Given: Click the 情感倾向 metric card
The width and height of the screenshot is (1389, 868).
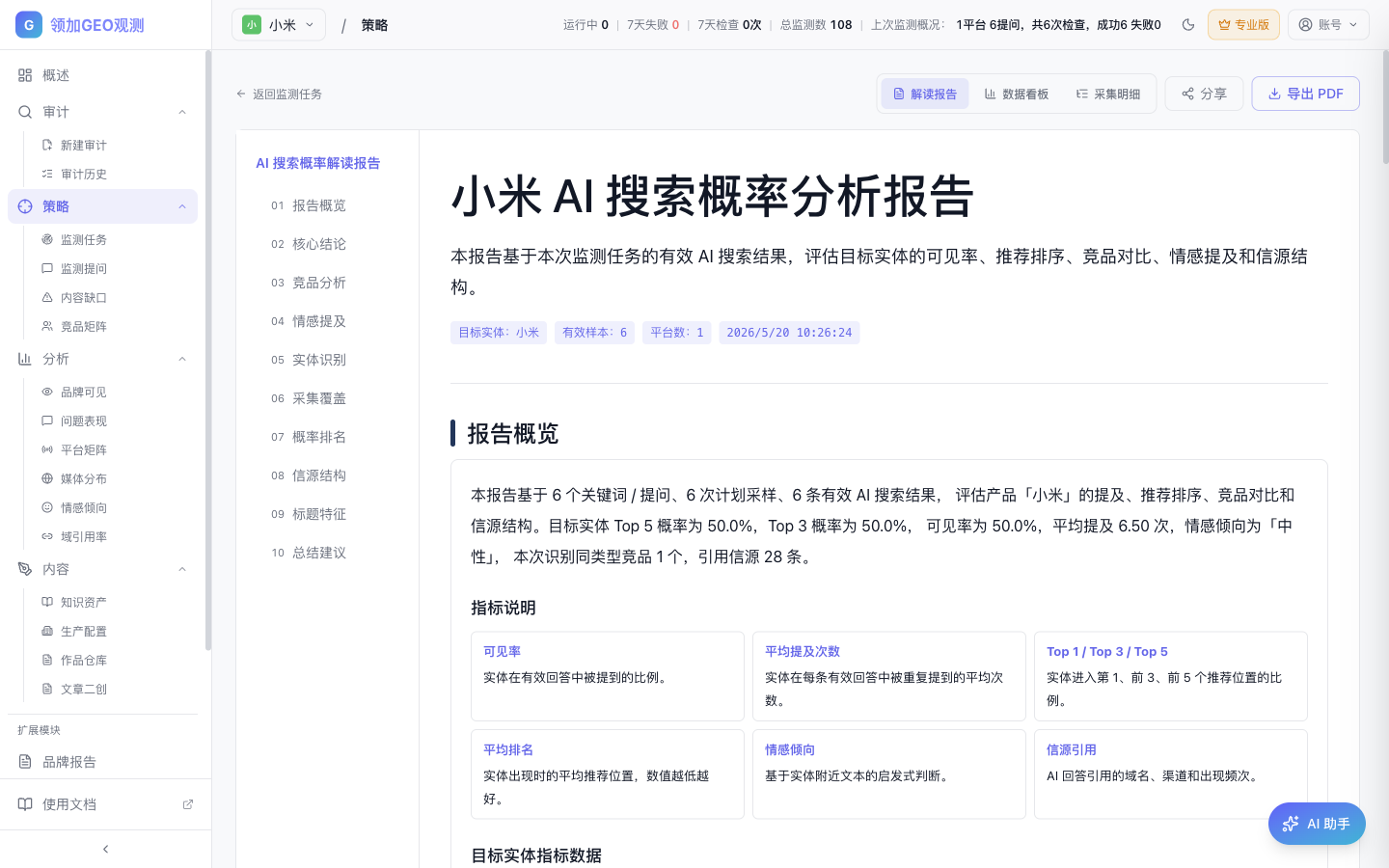Looking at the screenshot, I should [889, 774].
